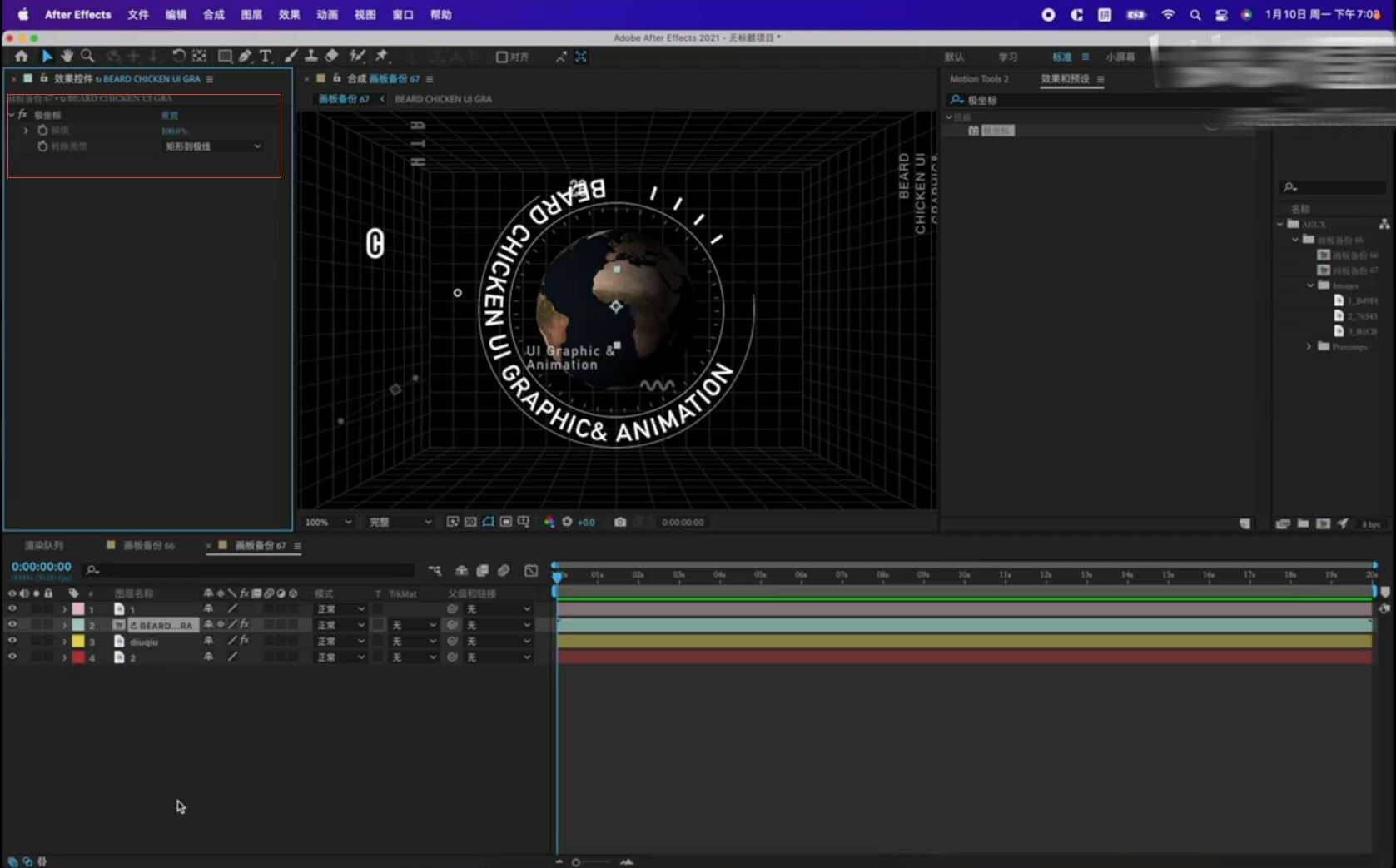Switch to the 画板备份 66 timeline tab
Screen dimensions: 1396x868
pyautogui.click(x=149, y=545)
